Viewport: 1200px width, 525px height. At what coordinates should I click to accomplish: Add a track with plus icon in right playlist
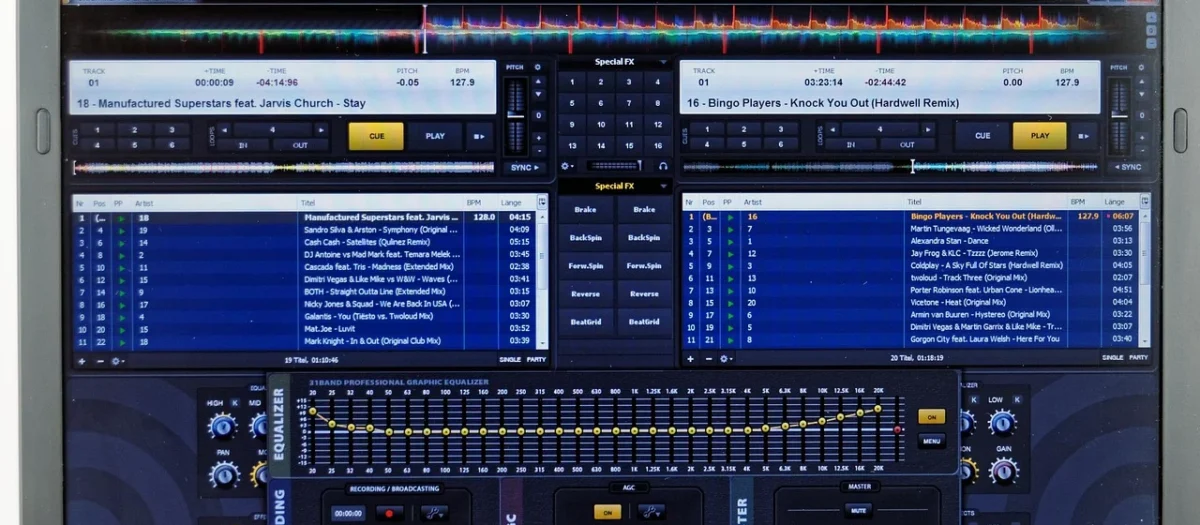(690, 358)
